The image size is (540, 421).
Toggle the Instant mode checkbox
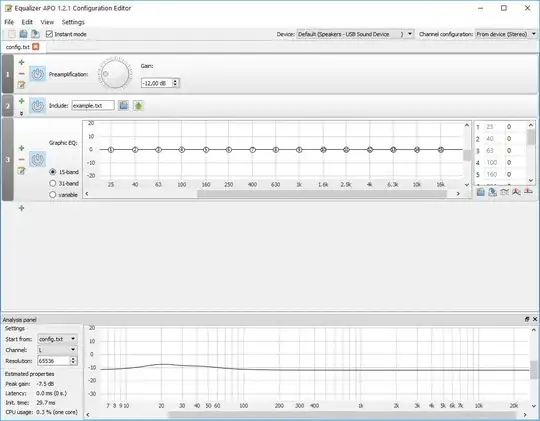tap(49, 34)
